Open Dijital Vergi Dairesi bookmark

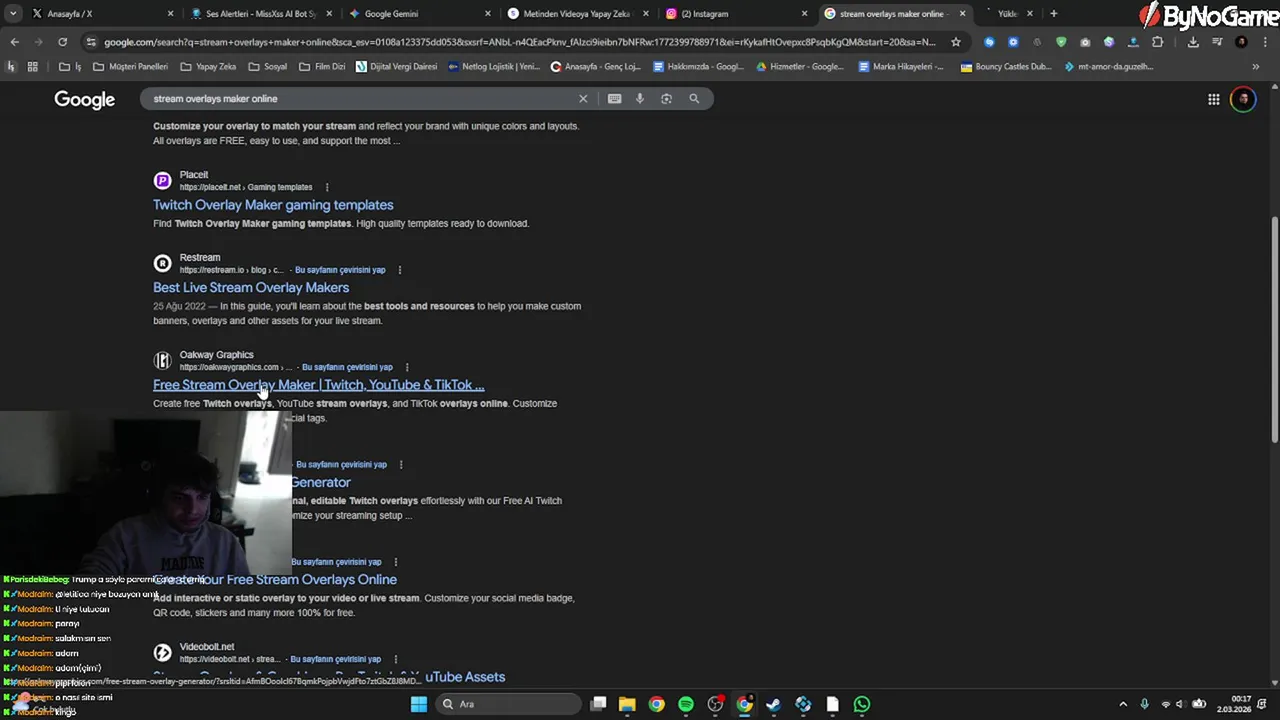(396, 67)
